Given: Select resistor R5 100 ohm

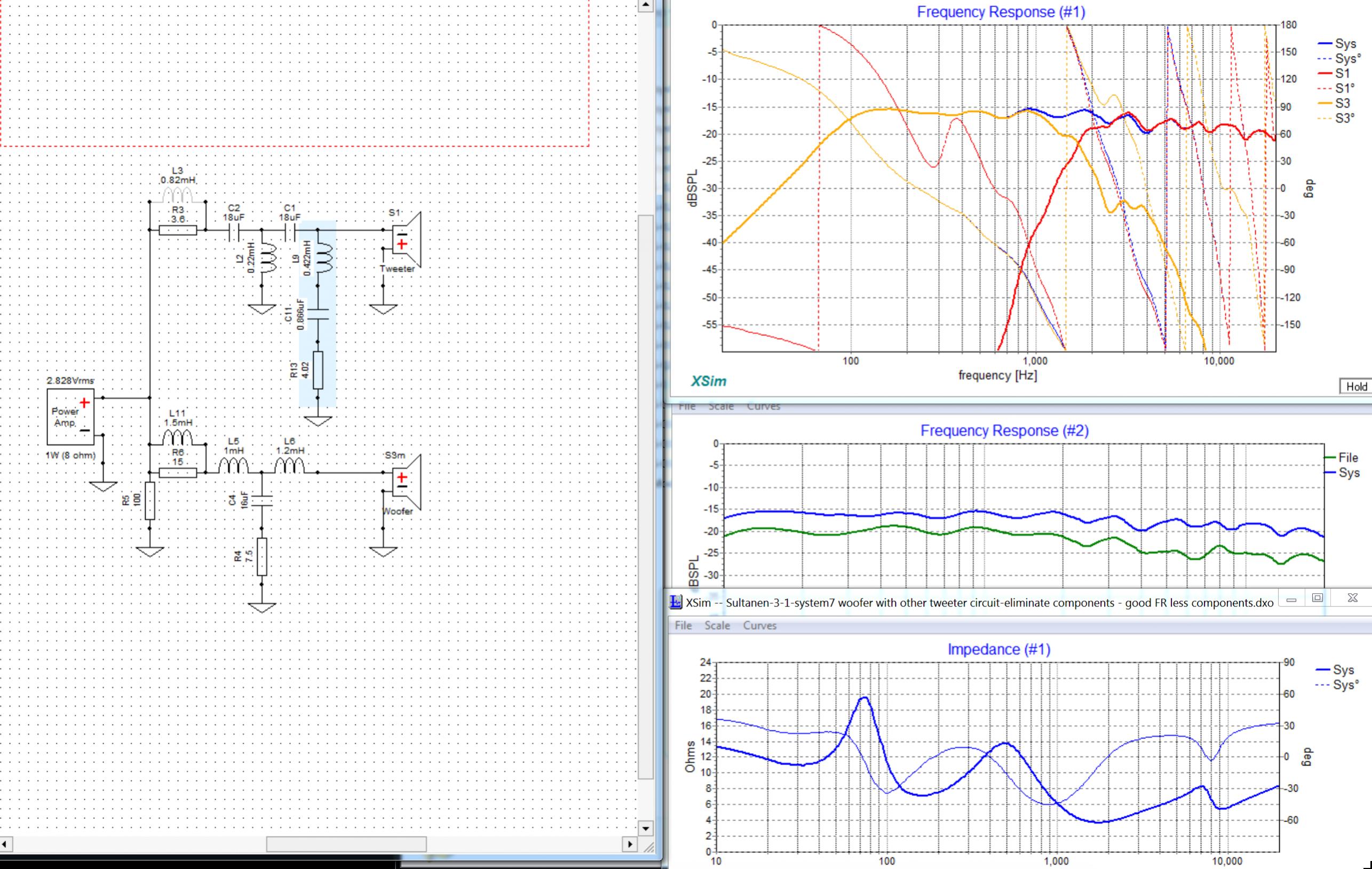Looking at the screenshot, I should point(150,500).
